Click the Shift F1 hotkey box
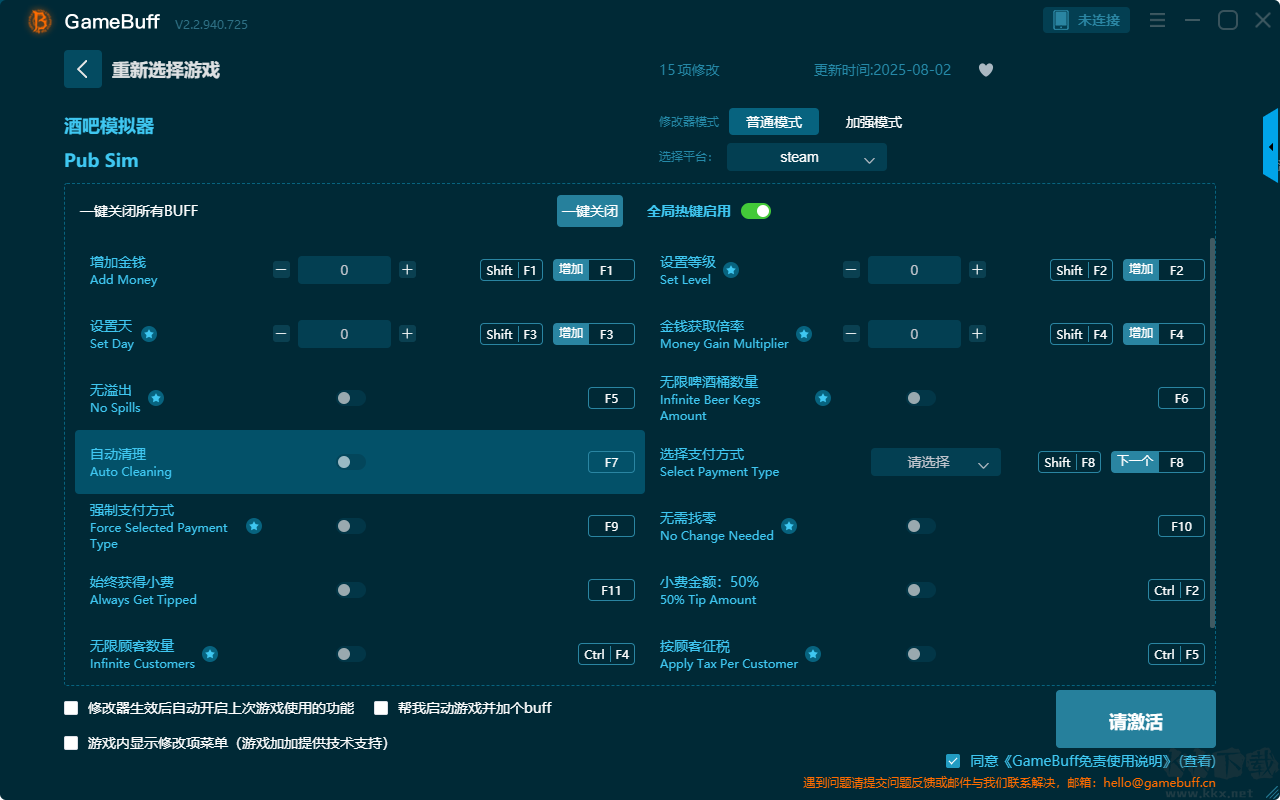 coord(512,270)
